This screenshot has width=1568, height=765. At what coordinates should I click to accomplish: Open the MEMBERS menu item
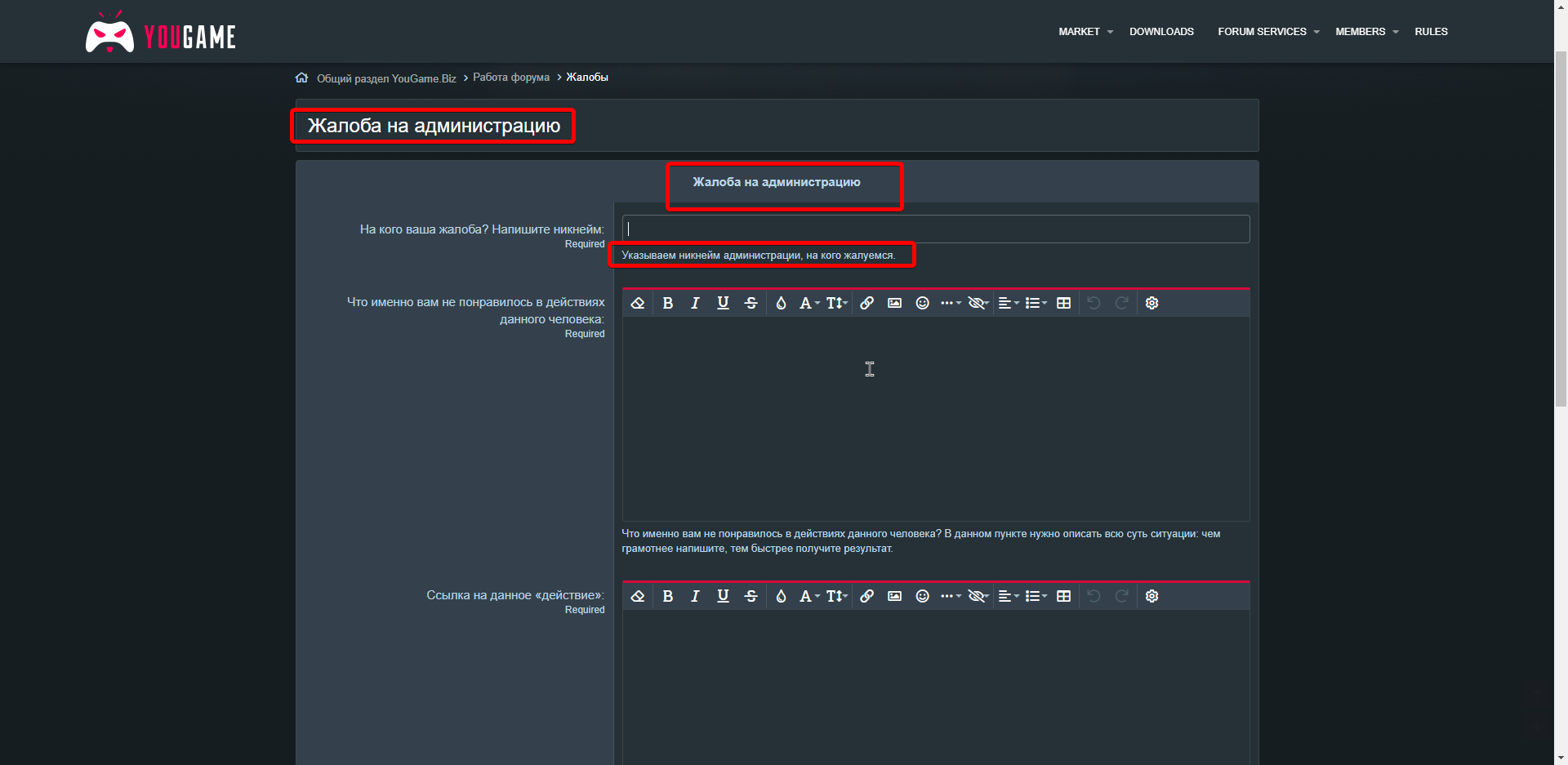pos(1361,32)
